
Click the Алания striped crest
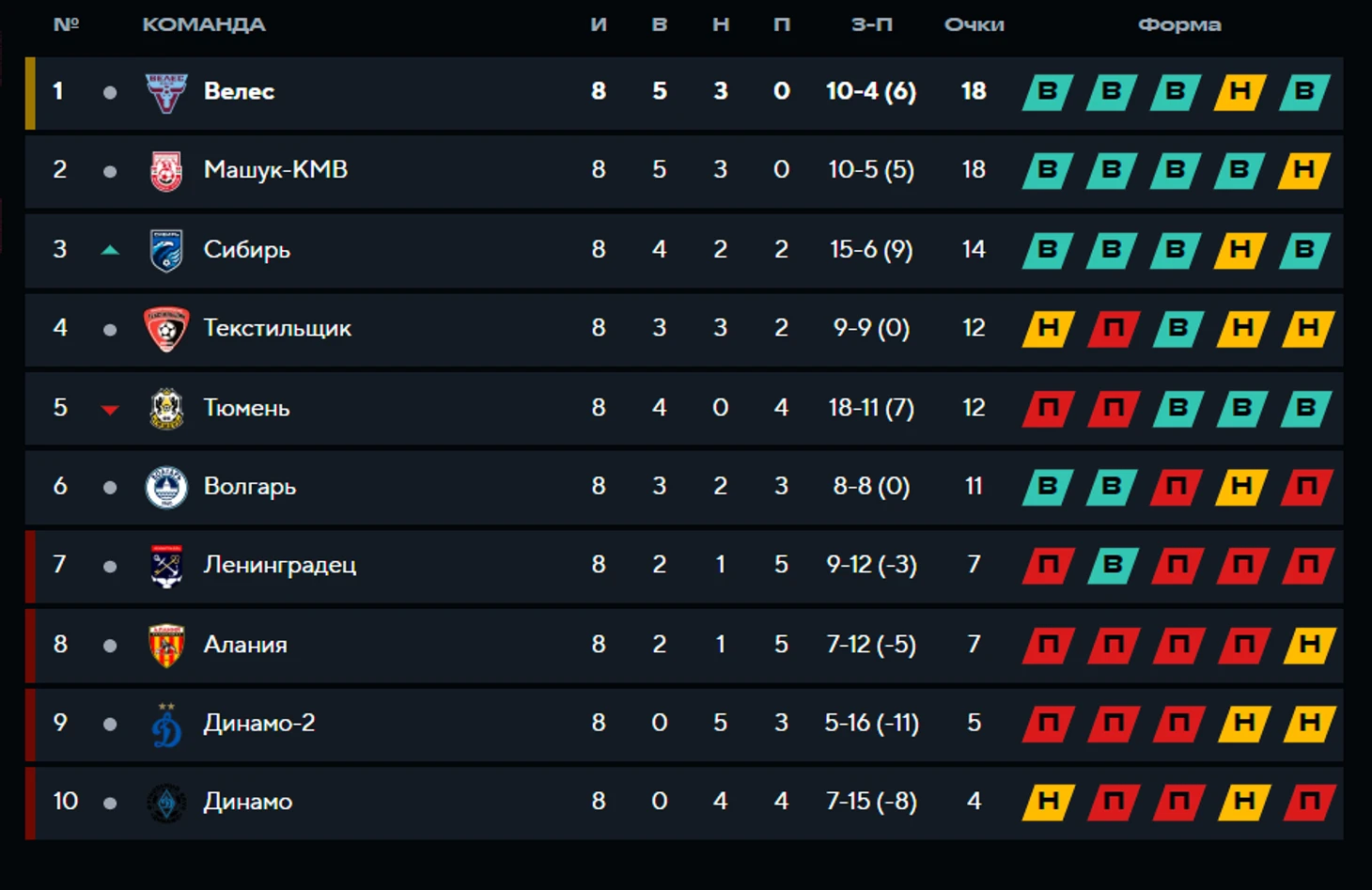tap(166, 645)
